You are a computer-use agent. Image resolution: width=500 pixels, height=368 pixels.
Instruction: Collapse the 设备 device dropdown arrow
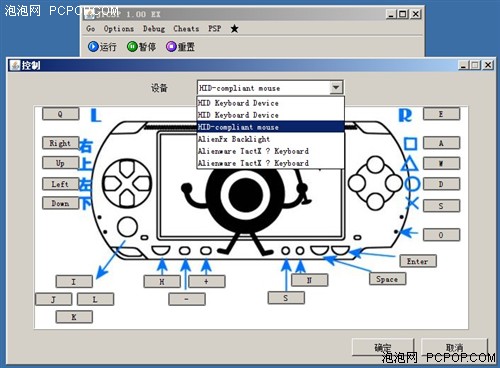point(336,88)
